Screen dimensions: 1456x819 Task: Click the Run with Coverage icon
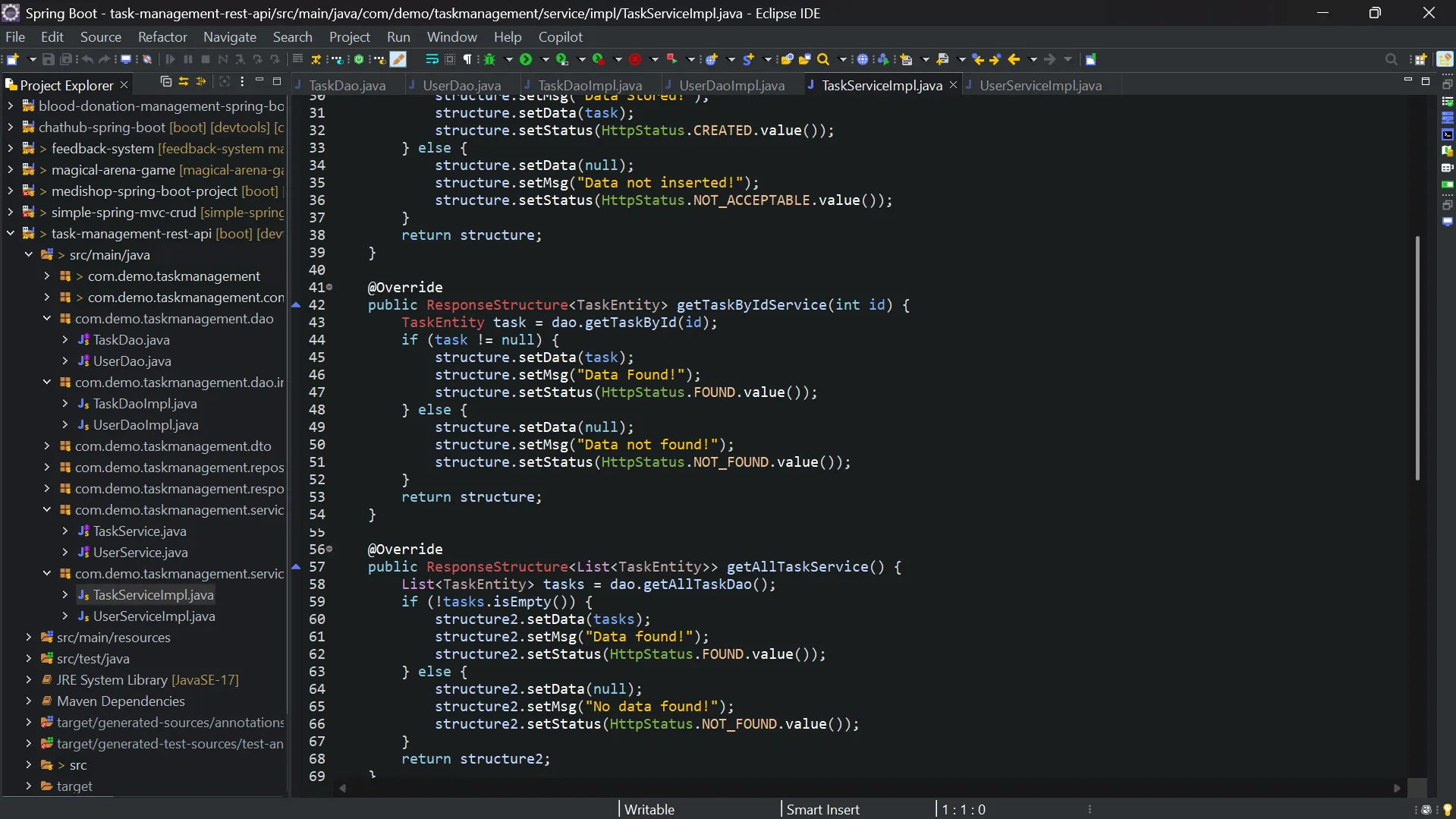pos(562,59)
